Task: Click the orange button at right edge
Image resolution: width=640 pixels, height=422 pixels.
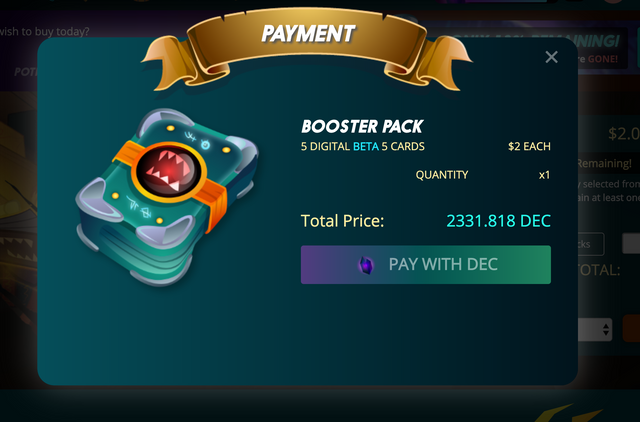Action: click(x=631, y=328)
